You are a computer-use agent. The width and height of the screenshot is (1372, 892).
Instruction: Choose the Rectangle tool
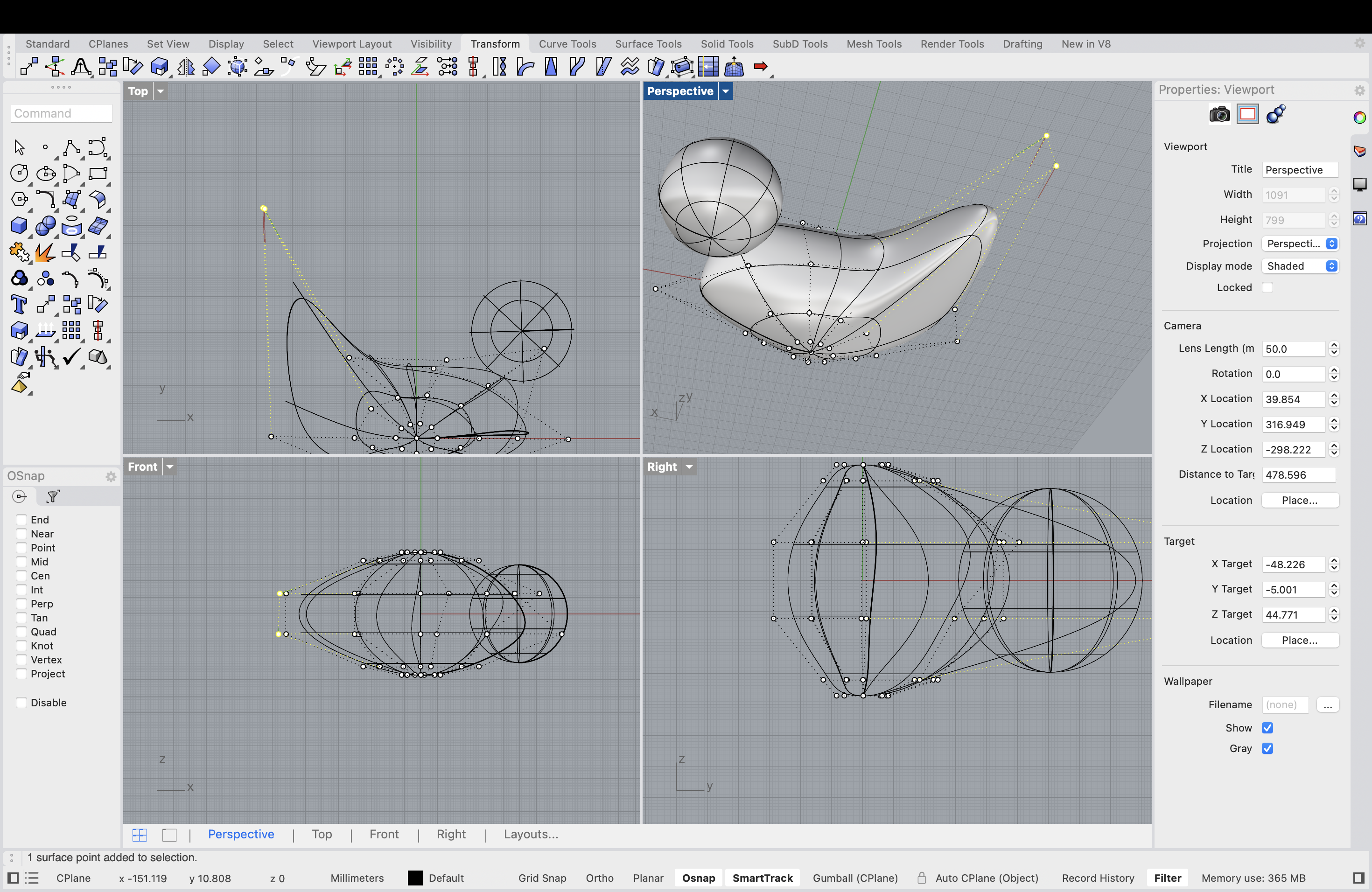[98, 174]
